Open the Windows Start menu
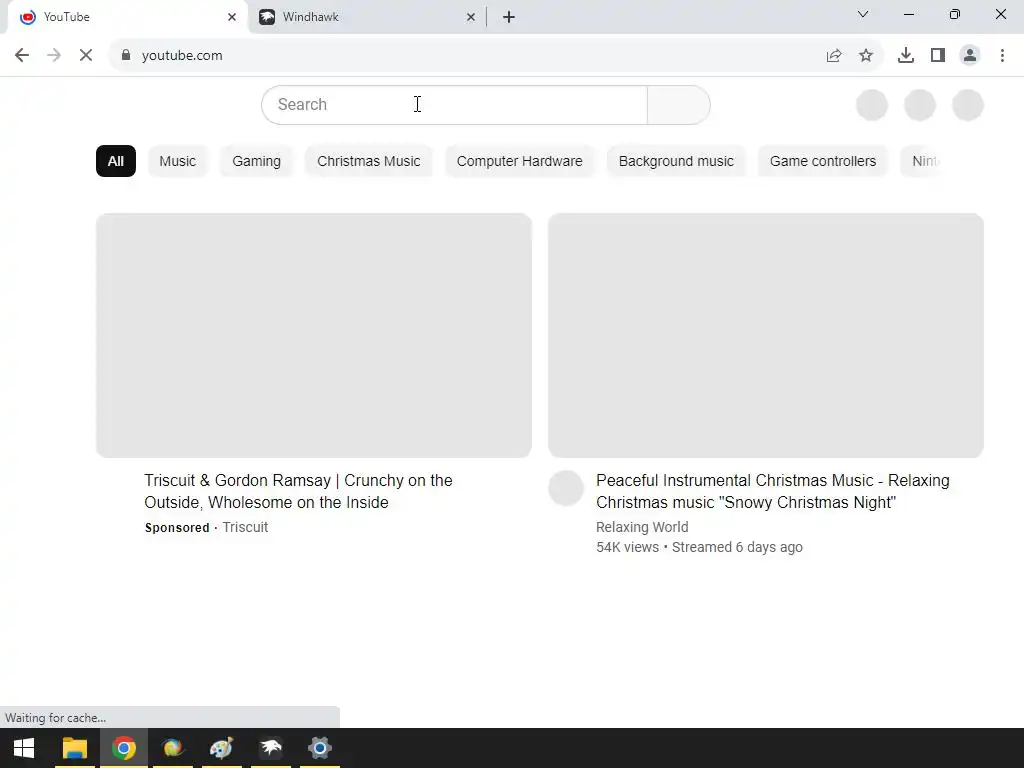This screenshot has width=1024, height=768. tap(24, 748)
